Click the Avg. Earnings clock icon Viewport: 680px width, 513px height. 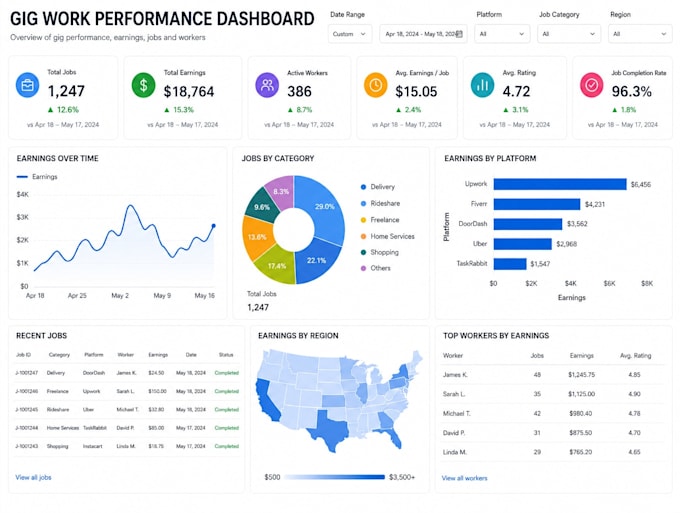coord(376,85)
